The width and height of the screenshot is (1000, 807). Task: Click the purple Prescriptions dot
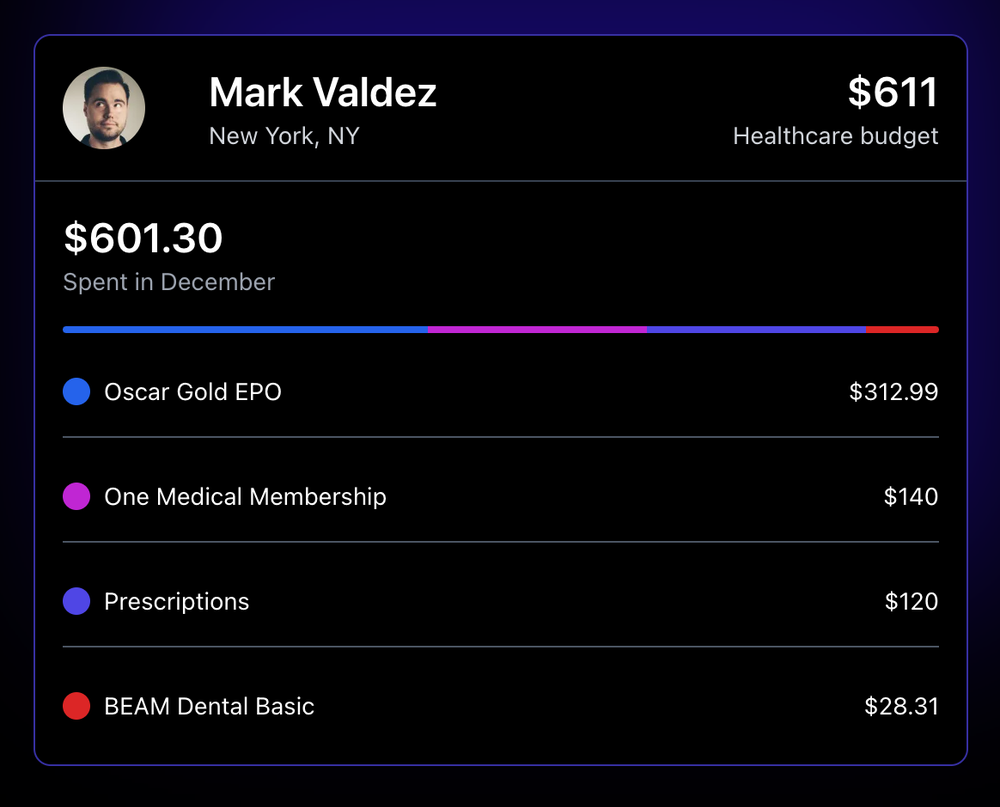point(77,602)
